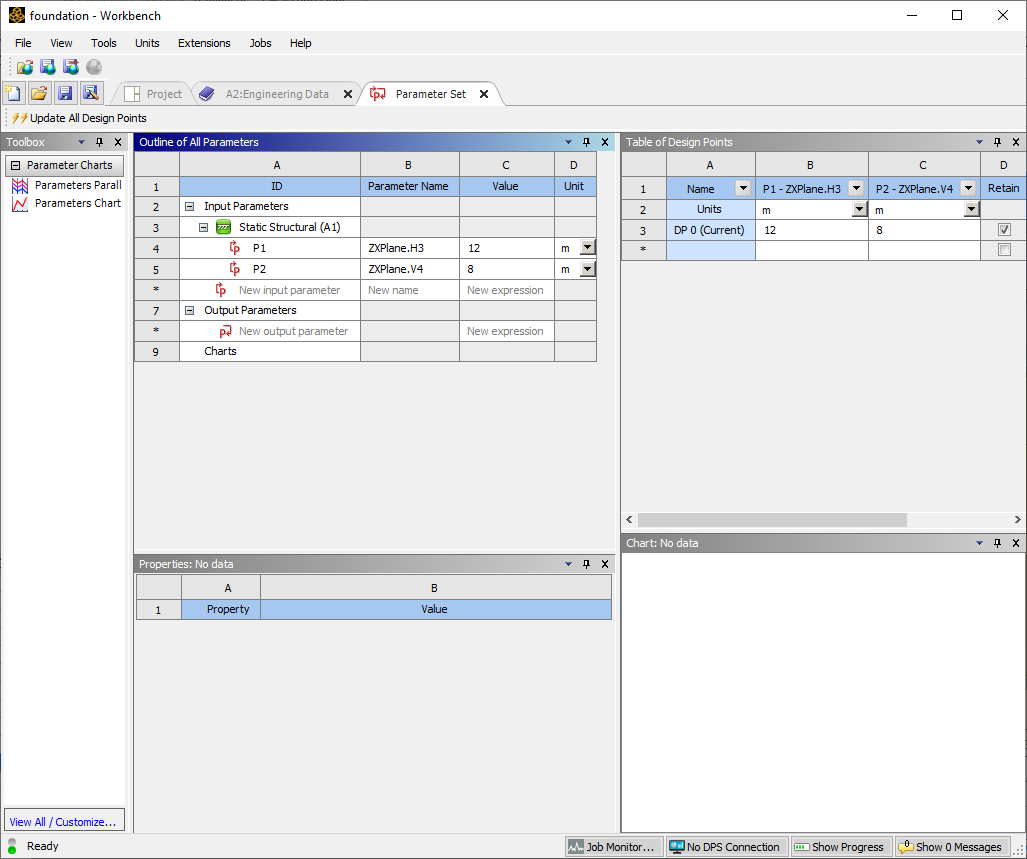Close the Chart panel

pos(1016,543)
